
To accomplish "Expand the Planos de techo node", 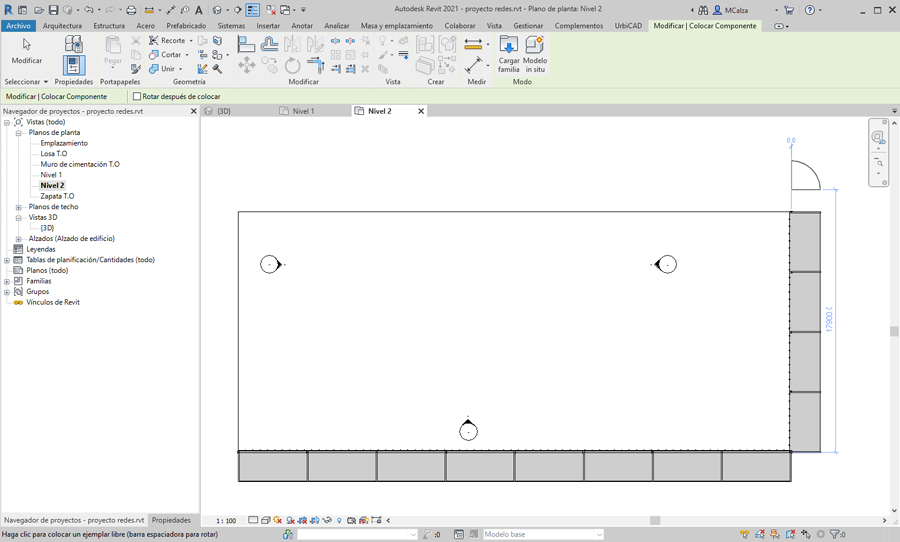I will [19, 207].
